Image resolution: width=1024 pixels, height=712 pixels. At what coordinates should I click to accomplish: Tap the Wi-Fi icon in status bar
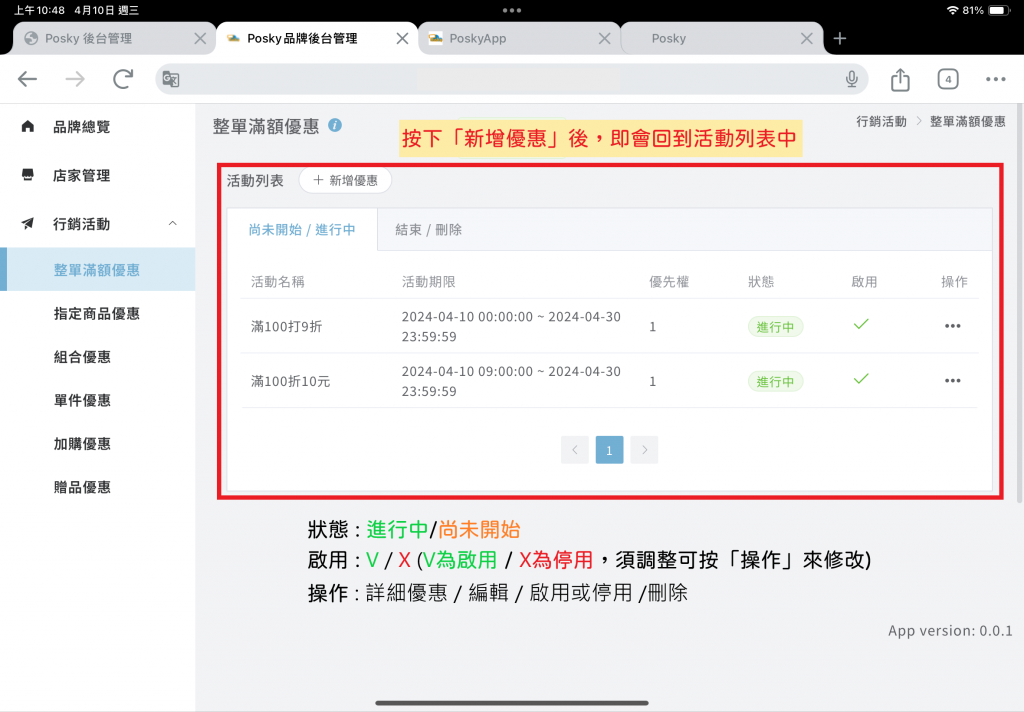(952, 10)
